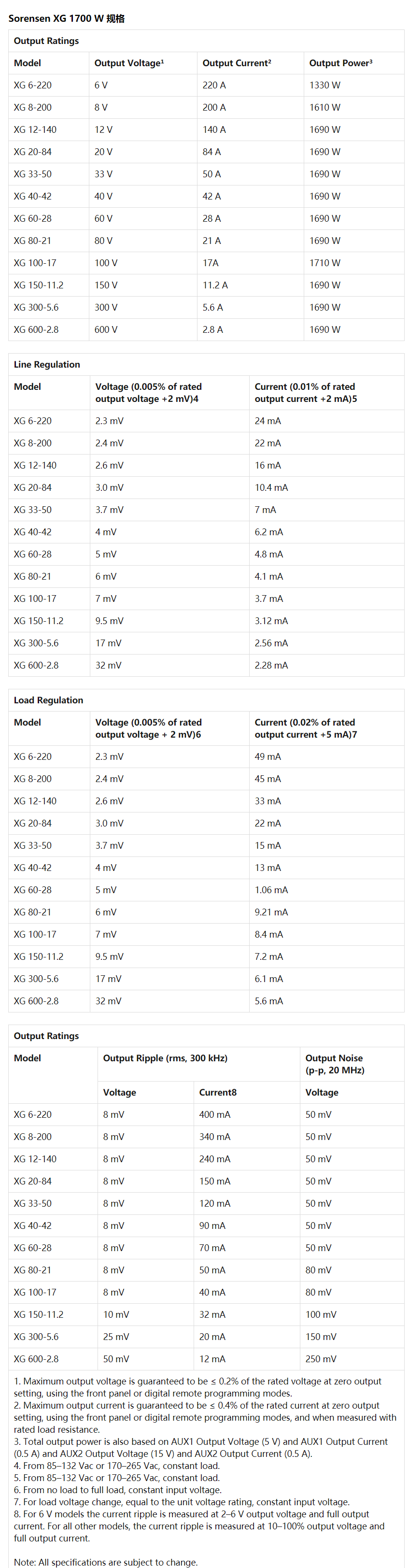This screenshot has height=1568, width=409.
Task: Select the Output Noise (p-p, 20 MHz) header
Action: pos(335,1064)
